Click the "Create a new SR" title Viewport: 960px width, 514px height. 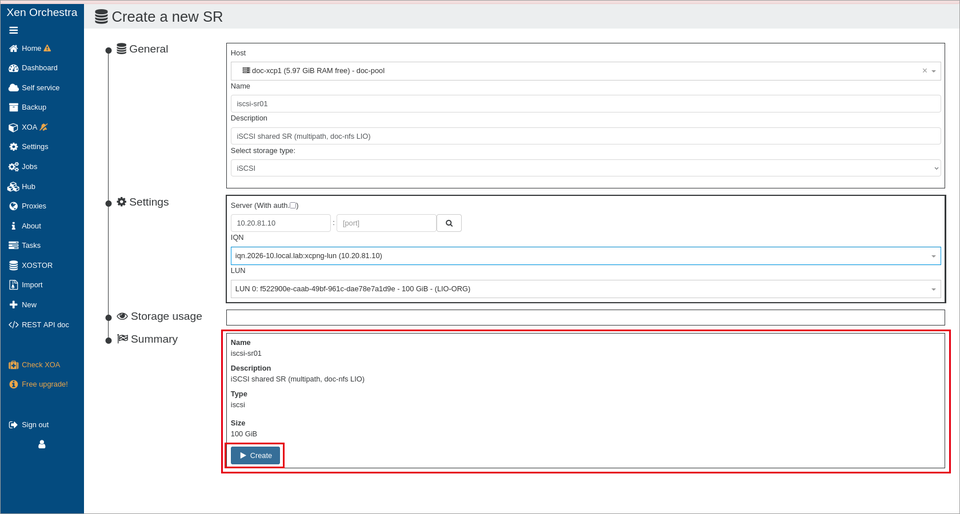click(x=167, y=17)
